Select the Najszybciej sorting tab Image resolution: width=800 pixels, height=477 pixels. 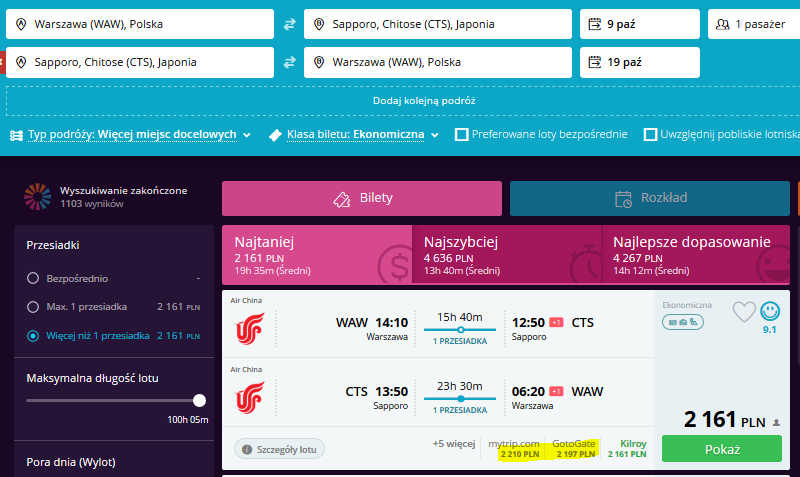click(507, 255)
